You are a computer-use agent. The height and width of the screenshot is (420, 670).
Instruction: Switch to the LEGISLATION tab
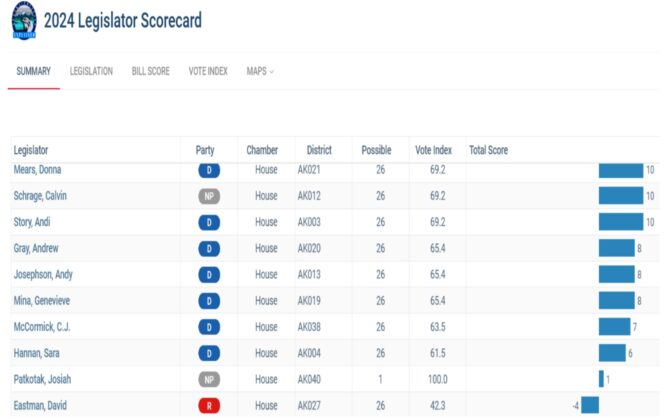pos(91,71)
